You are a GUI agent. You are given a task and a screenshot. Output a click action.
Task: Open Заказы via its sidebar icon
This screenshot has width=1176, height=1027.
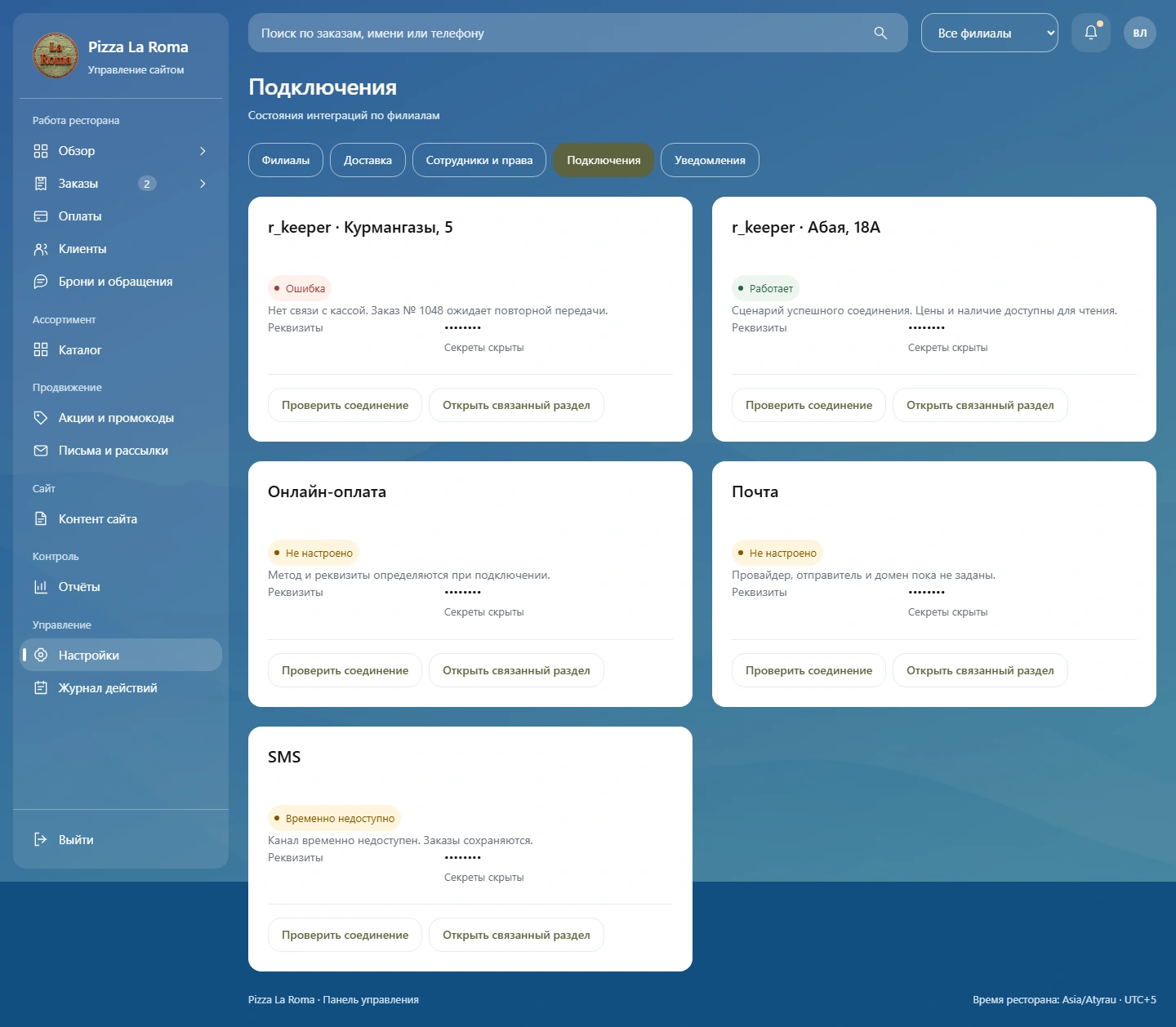pyautogui.click(x=41, y=184)
